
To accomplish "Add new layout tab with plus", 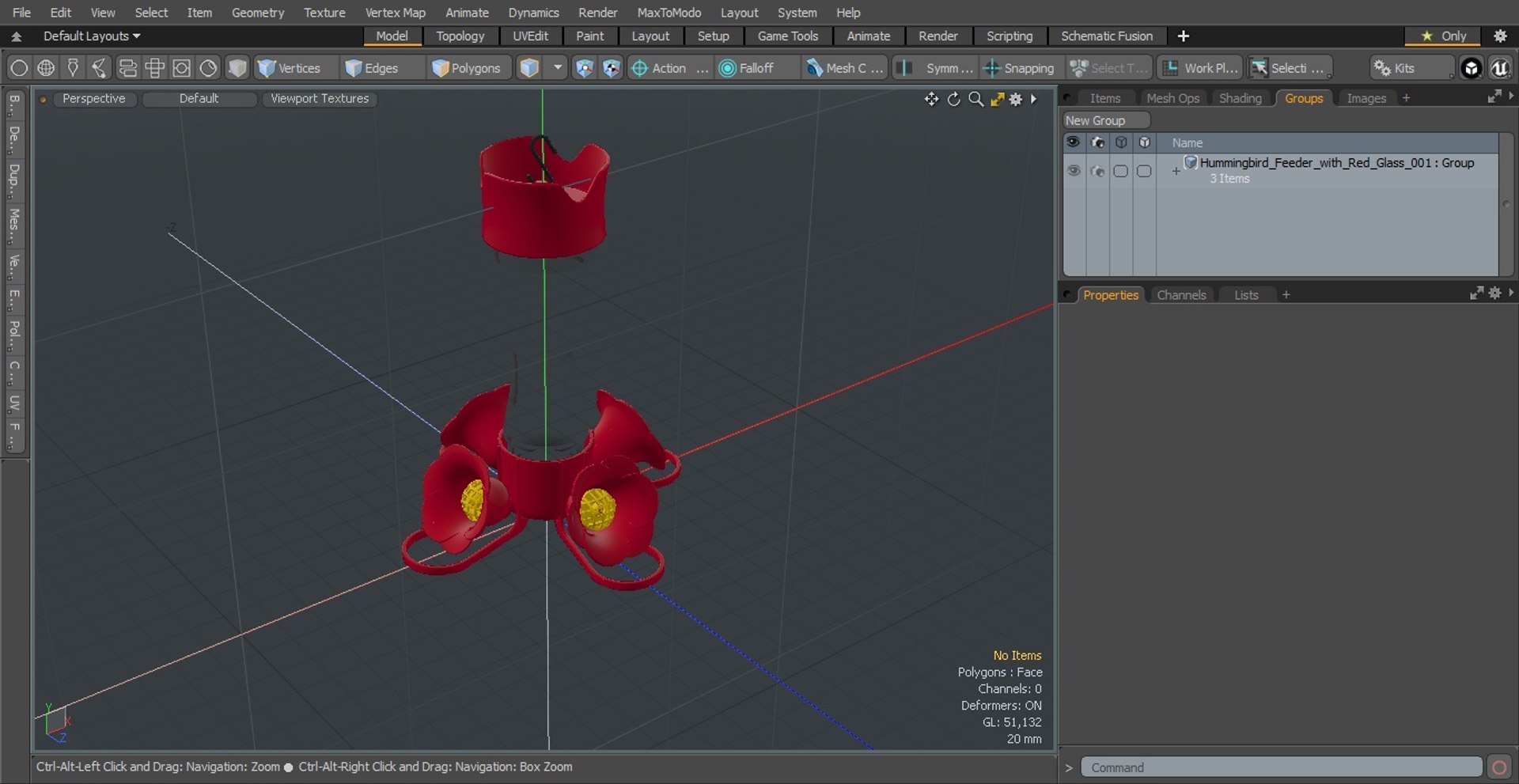I will coord(1183,36).
